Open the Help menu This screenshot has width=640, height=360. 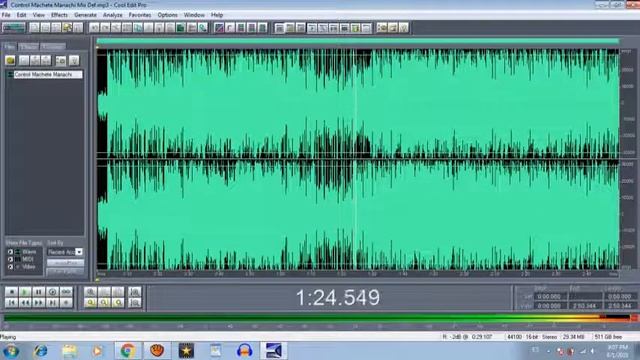[x=217, y=15]
